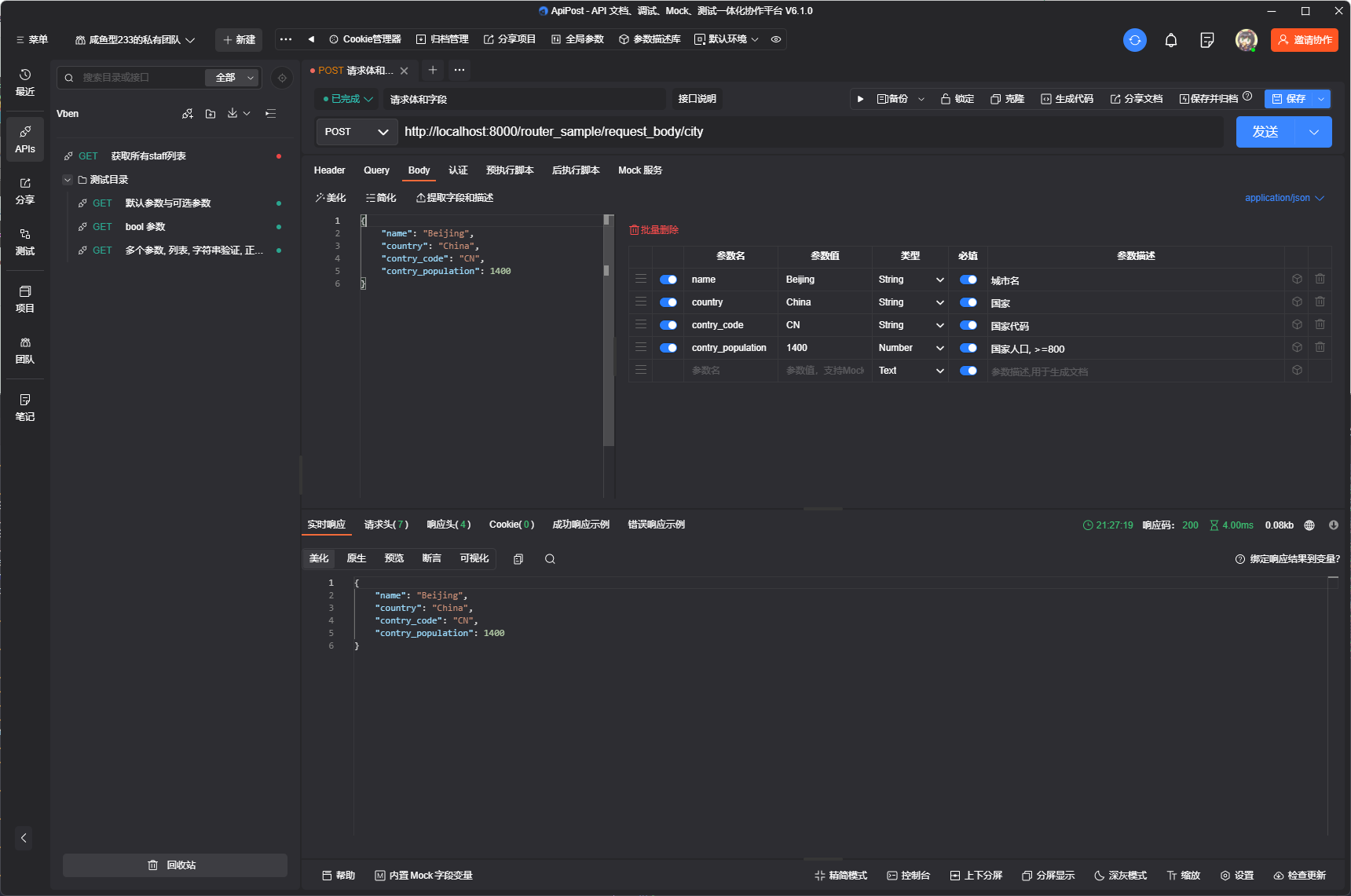Click the 生成代码 generate code button
The height and width of the screenshot is (896, 1351).
[1067, 99]
